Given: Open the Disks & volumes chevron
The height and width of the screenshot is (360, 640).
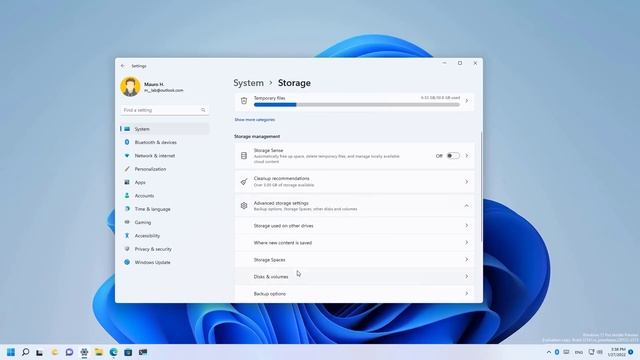Looking at the screenshot, I should tap(467, 276).
